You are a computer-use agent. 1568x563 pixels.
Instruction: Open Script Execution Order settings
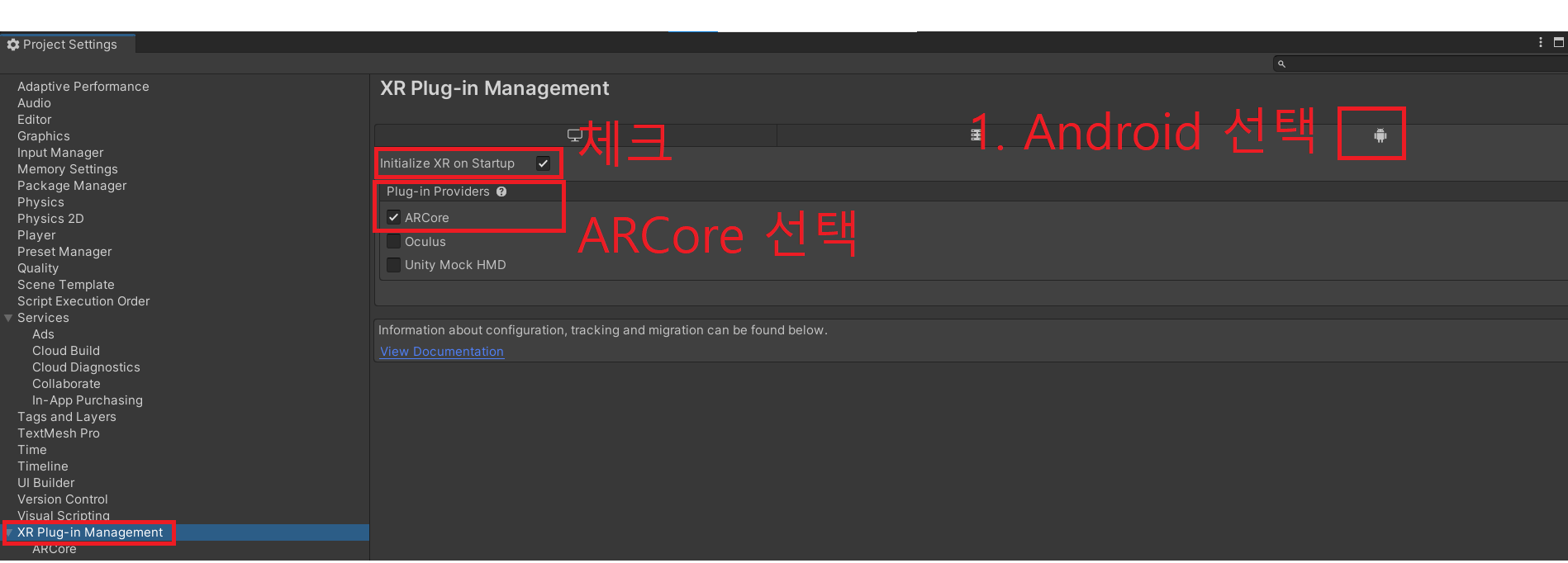83,301
